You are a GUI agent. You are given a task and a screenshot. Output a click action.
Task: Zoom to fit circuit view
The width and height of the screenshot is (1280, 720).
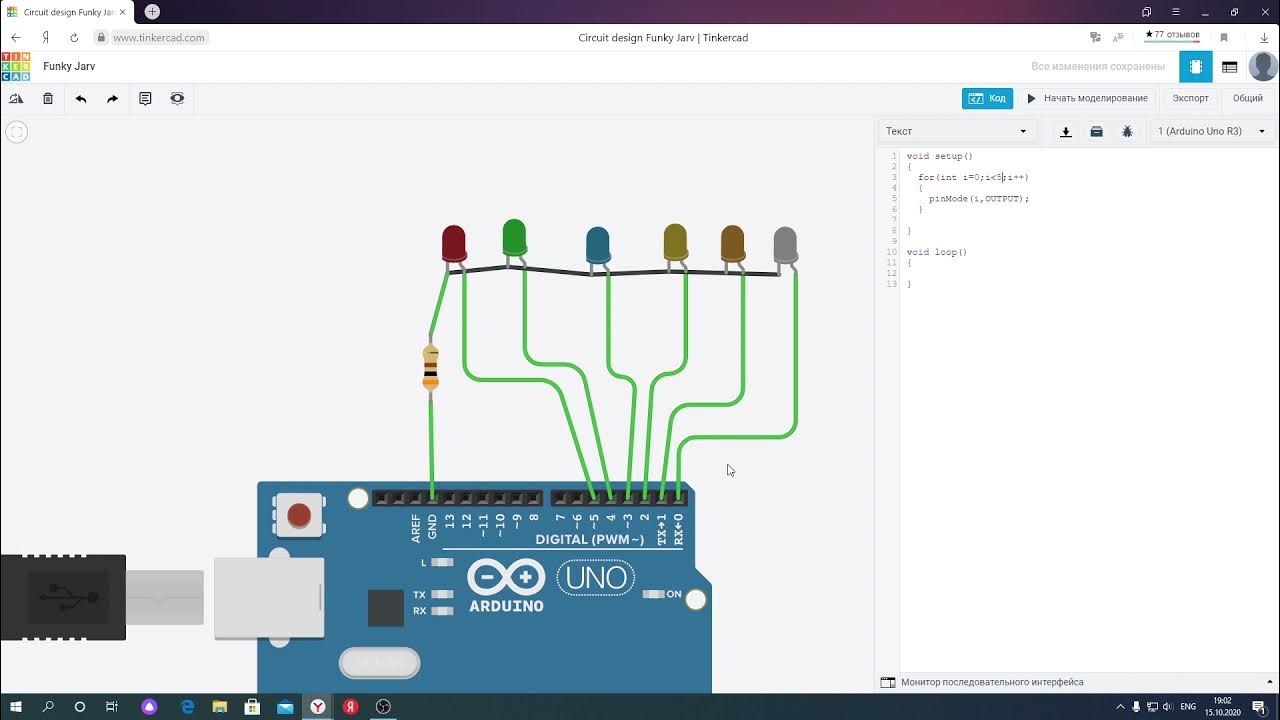[16, 132]
